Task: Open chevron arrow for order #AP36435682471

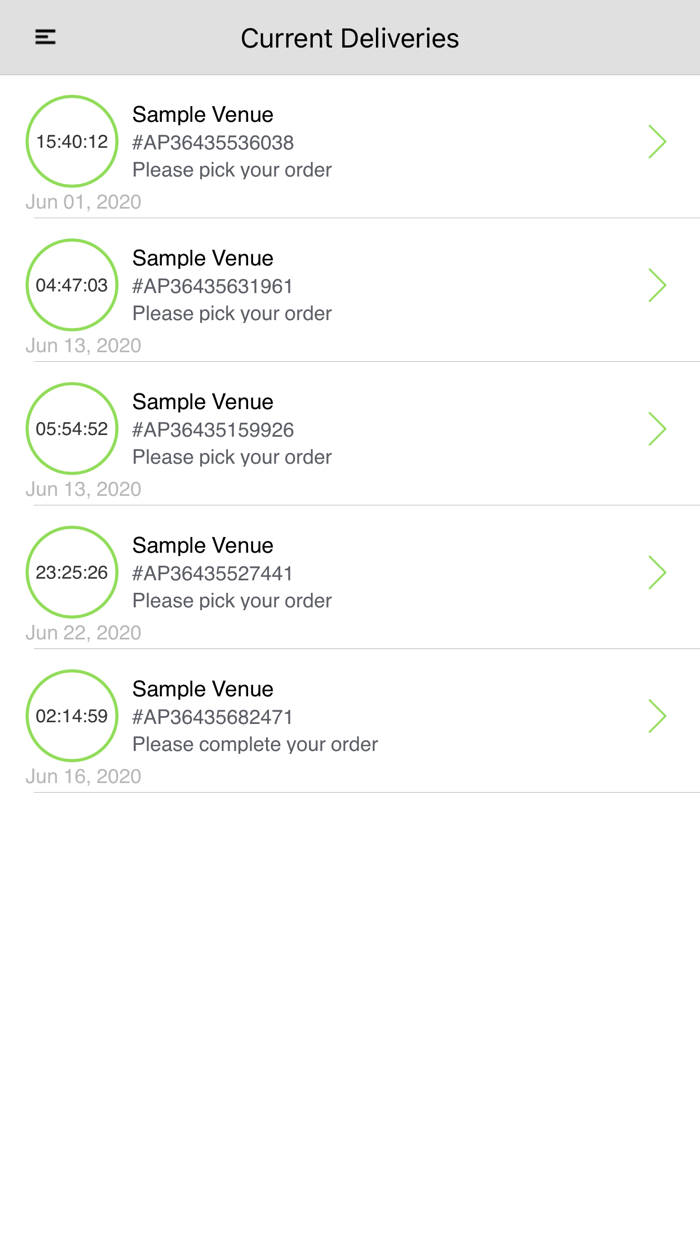Action: (657, 716)
